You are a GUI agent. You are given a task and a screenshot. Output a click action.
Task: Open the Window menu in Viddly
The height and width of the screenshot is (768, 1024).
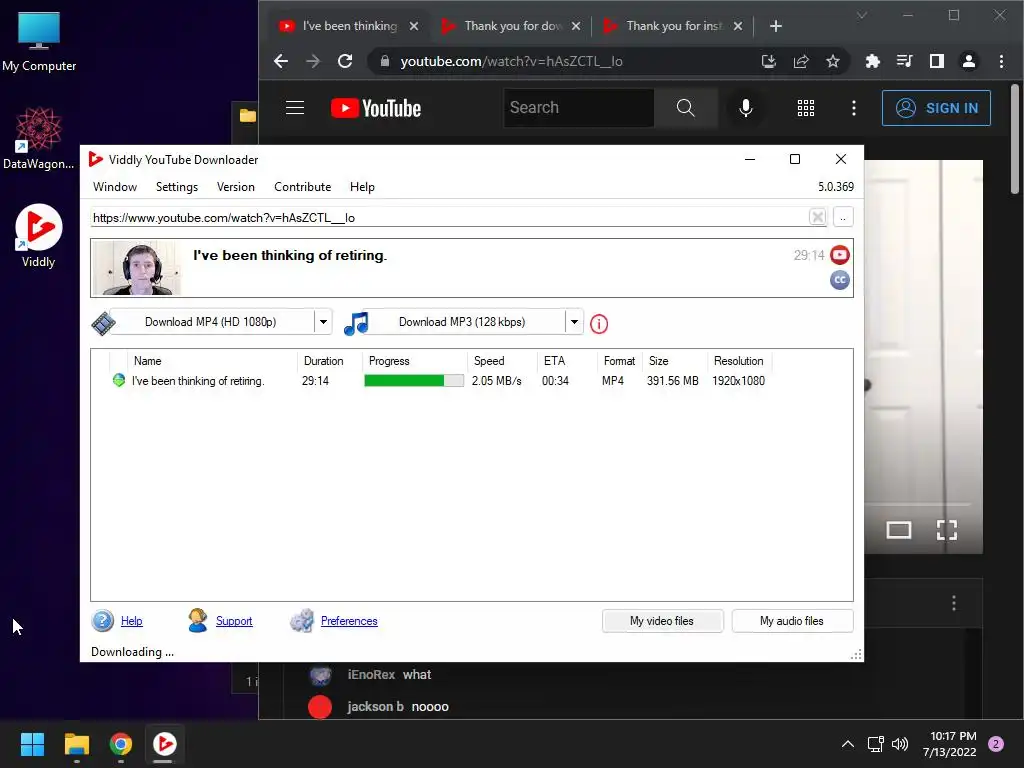115,187
